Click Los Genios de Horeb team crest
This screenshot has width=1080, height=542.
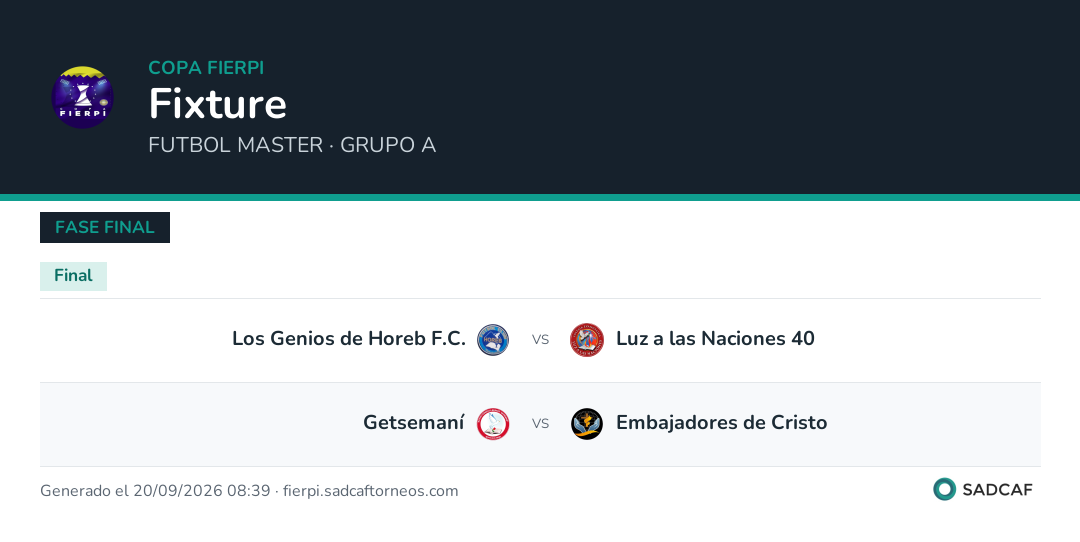(x=493, y=340)
